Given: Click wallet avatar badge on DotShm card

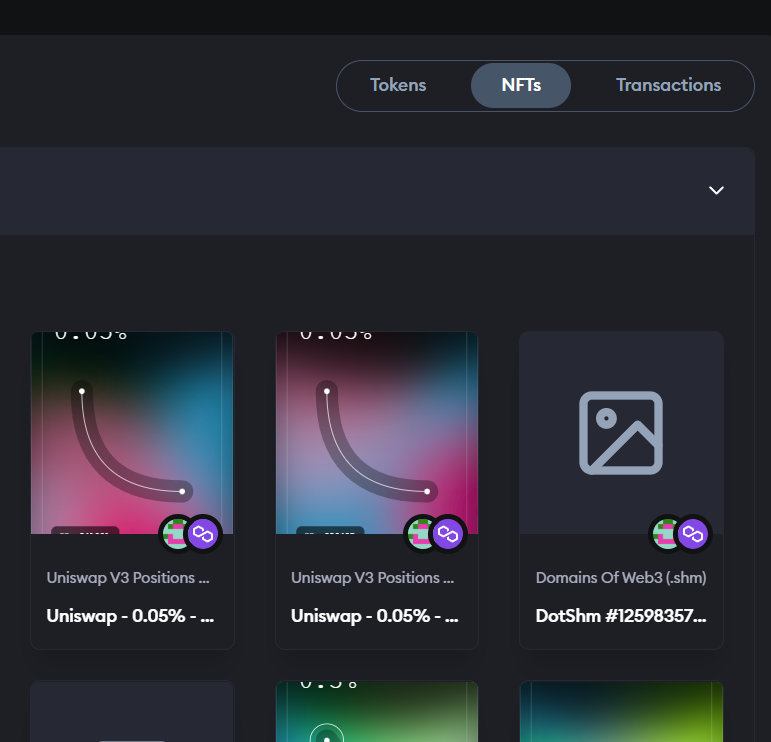Looking at the screenshot, I should click(x=666, y=534).
